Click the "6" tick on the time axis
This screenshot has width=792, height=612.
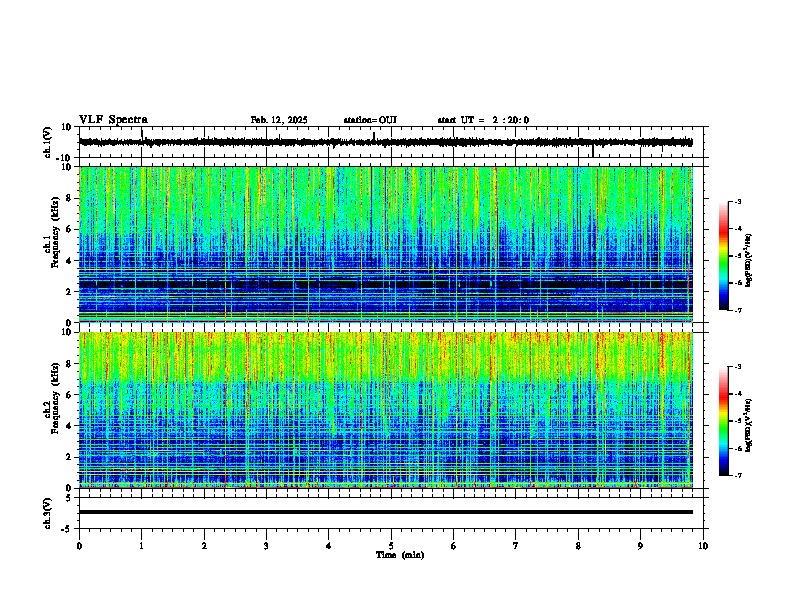454,546
